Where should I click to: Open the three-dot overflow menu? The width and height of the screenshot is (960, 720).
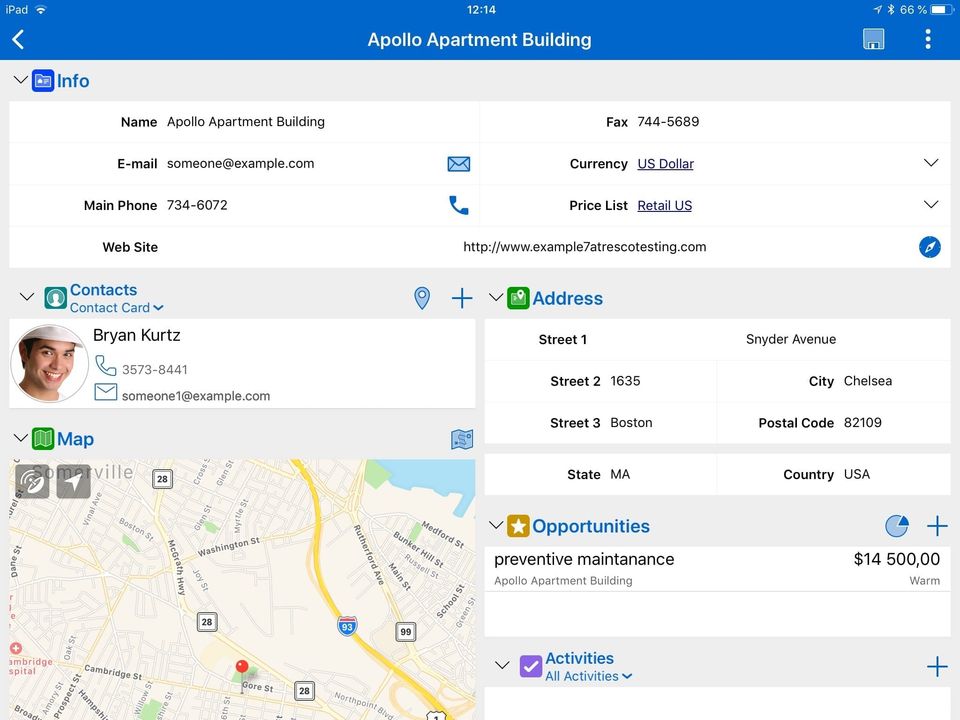point(928,39)
